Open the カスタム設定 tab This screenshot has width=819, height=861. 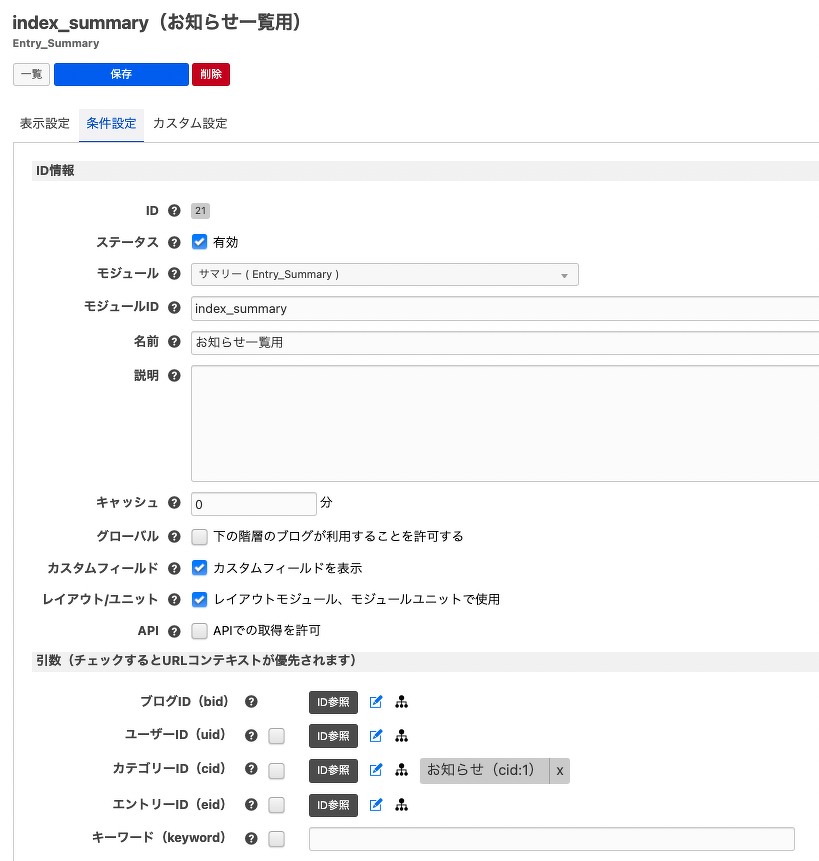tap(190, 124)
